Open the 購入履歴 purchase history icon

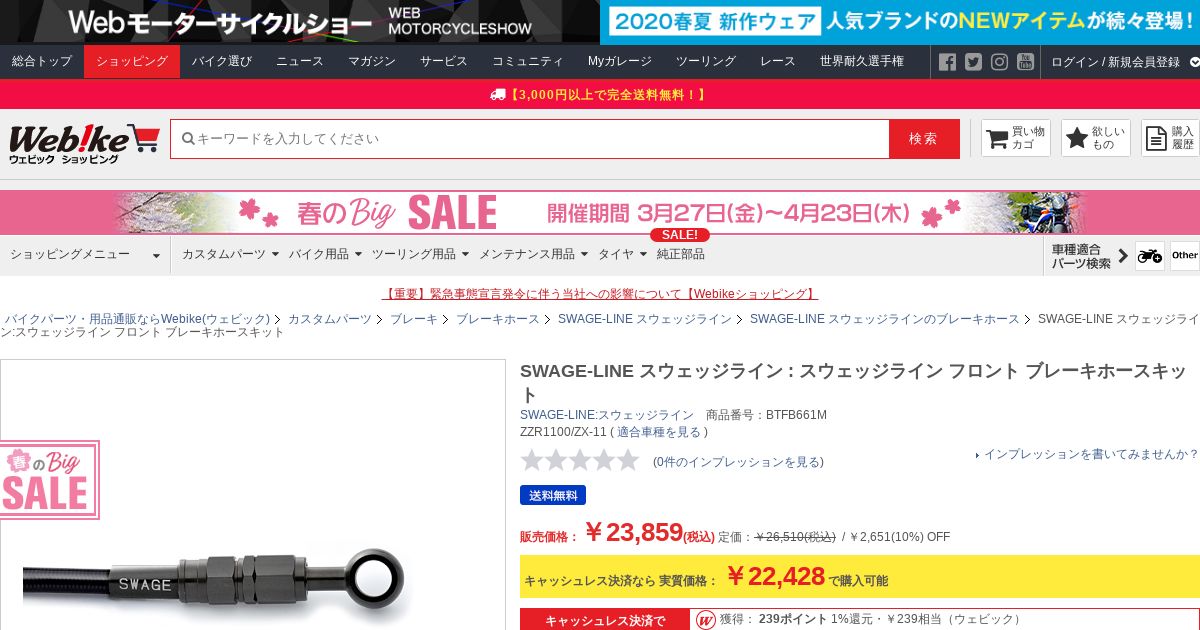[x=1171, y=138]
